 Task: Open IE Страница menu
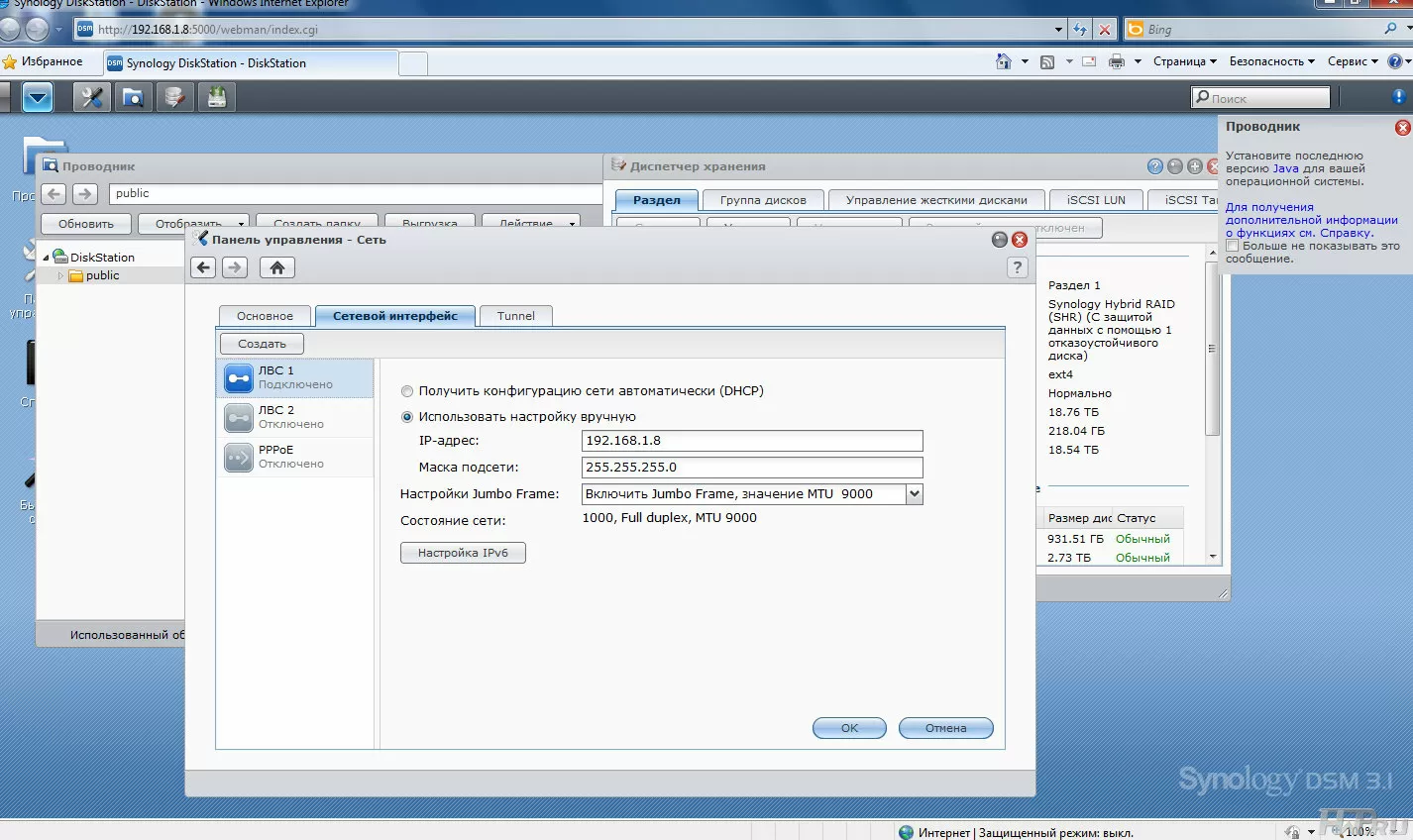tap(1184, 61)
